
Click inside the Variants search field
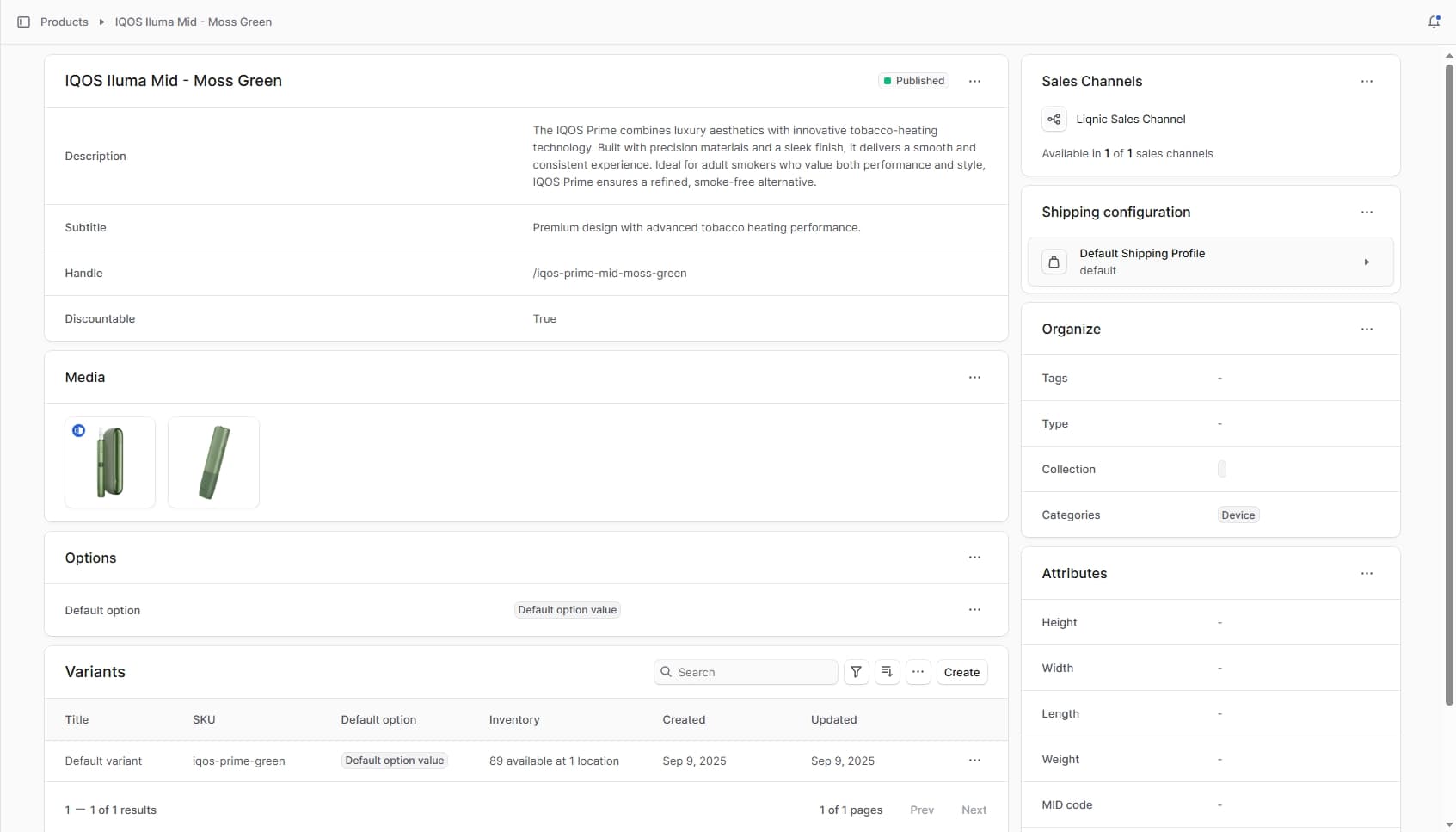coord(746,672)
